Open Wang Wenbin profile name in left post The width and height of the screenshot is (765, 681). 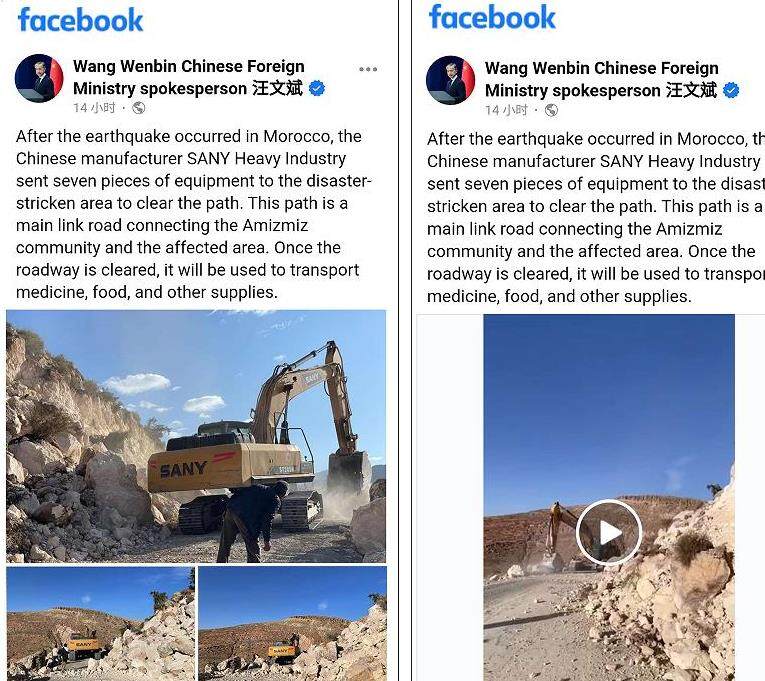188,77
